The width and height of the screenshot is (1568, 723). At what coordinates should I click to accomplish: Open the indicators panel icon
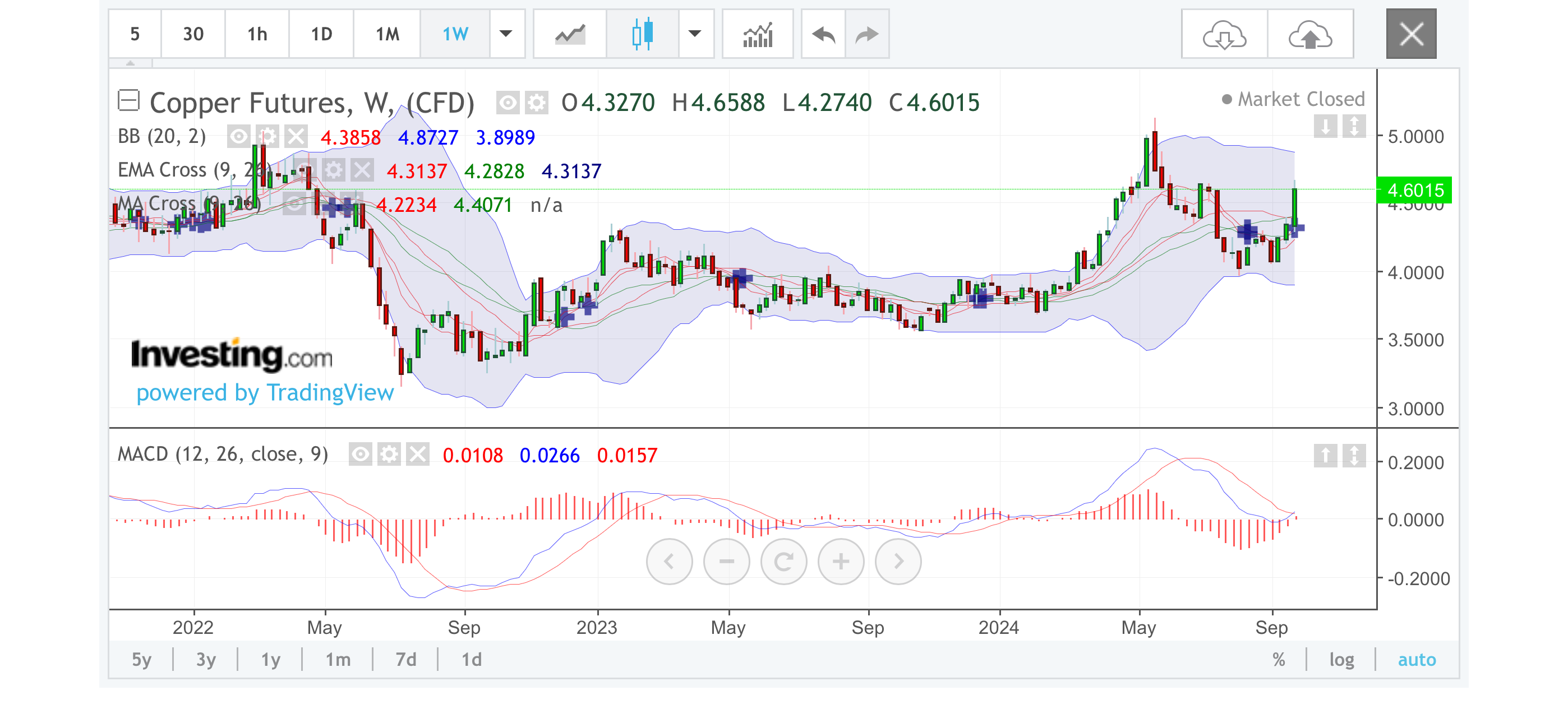(x=757, y=34)
